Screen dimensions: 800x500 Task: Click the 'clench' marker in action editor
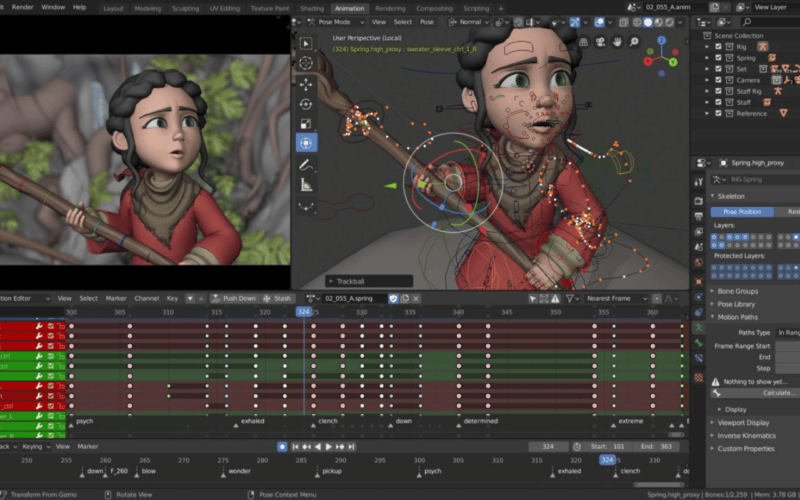(x=327, y=421)
